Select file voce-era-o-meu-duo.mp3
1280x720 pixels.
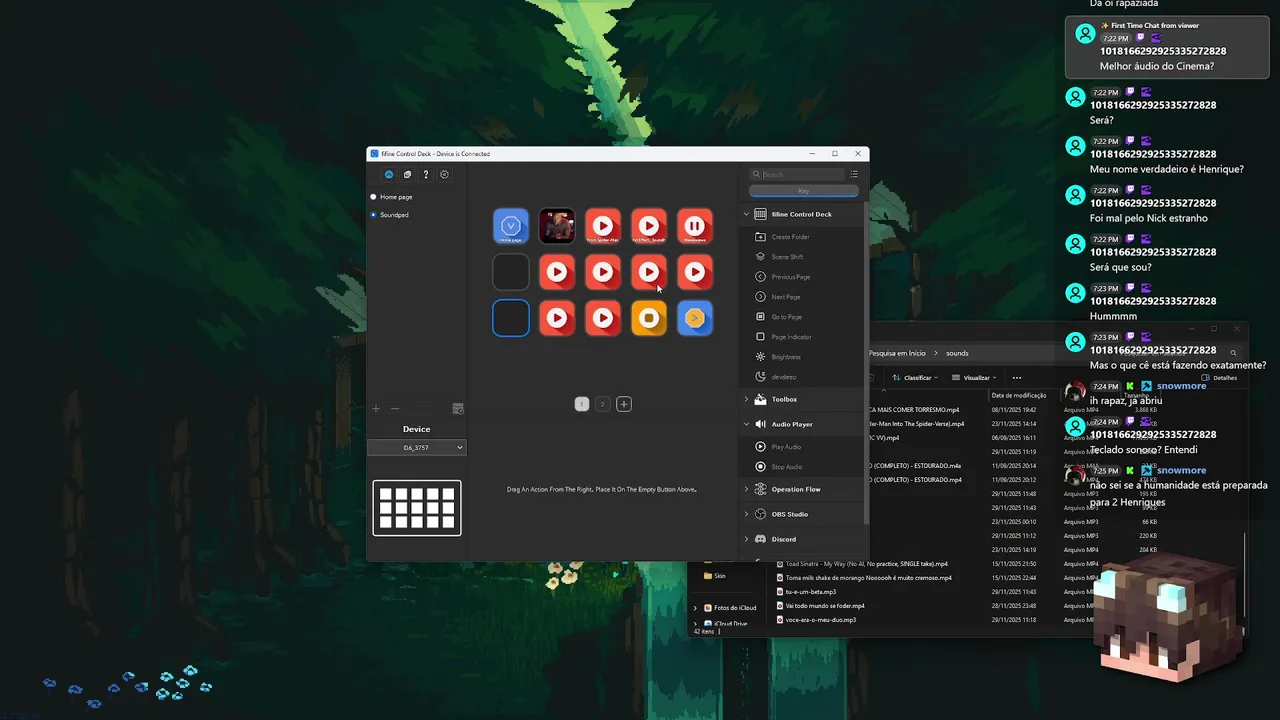point(818,620)
